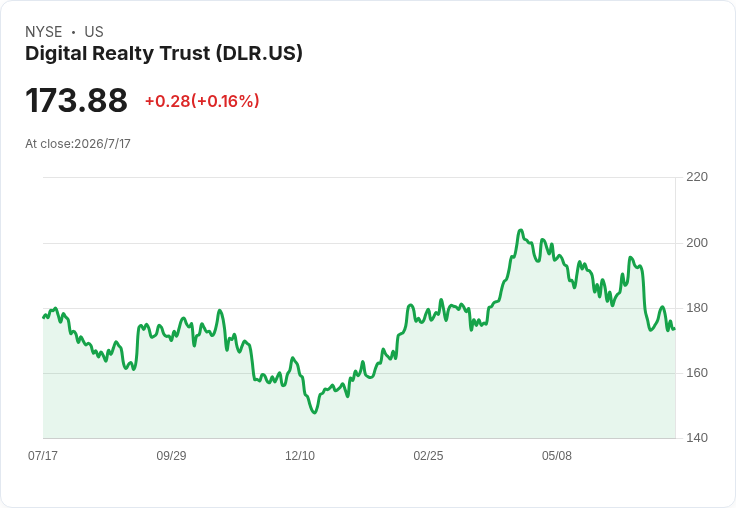Image resolution: width=736 pixels, height=508 pixels.
Task: Click the 09/29 date label on x-axis
Action: coord(171,455)
